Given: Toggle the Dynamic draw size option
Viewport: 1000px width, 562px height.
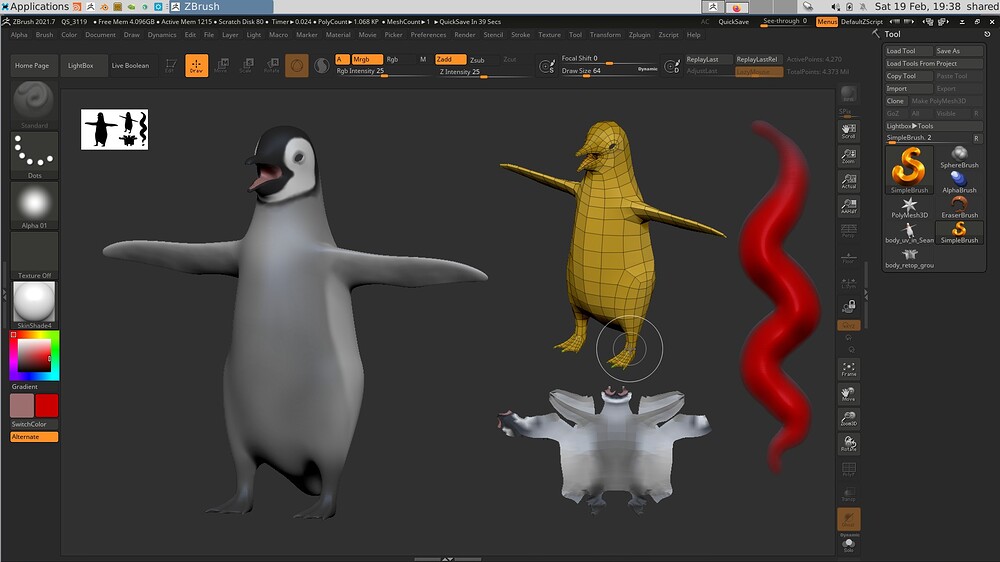Looking at the screenshot, I should tap(647, 69).
